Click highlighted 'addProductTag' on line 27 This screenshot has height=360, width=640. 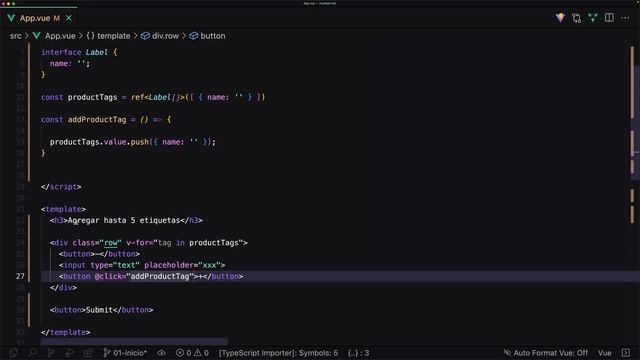pyautogui.click(x=160, y=276)
